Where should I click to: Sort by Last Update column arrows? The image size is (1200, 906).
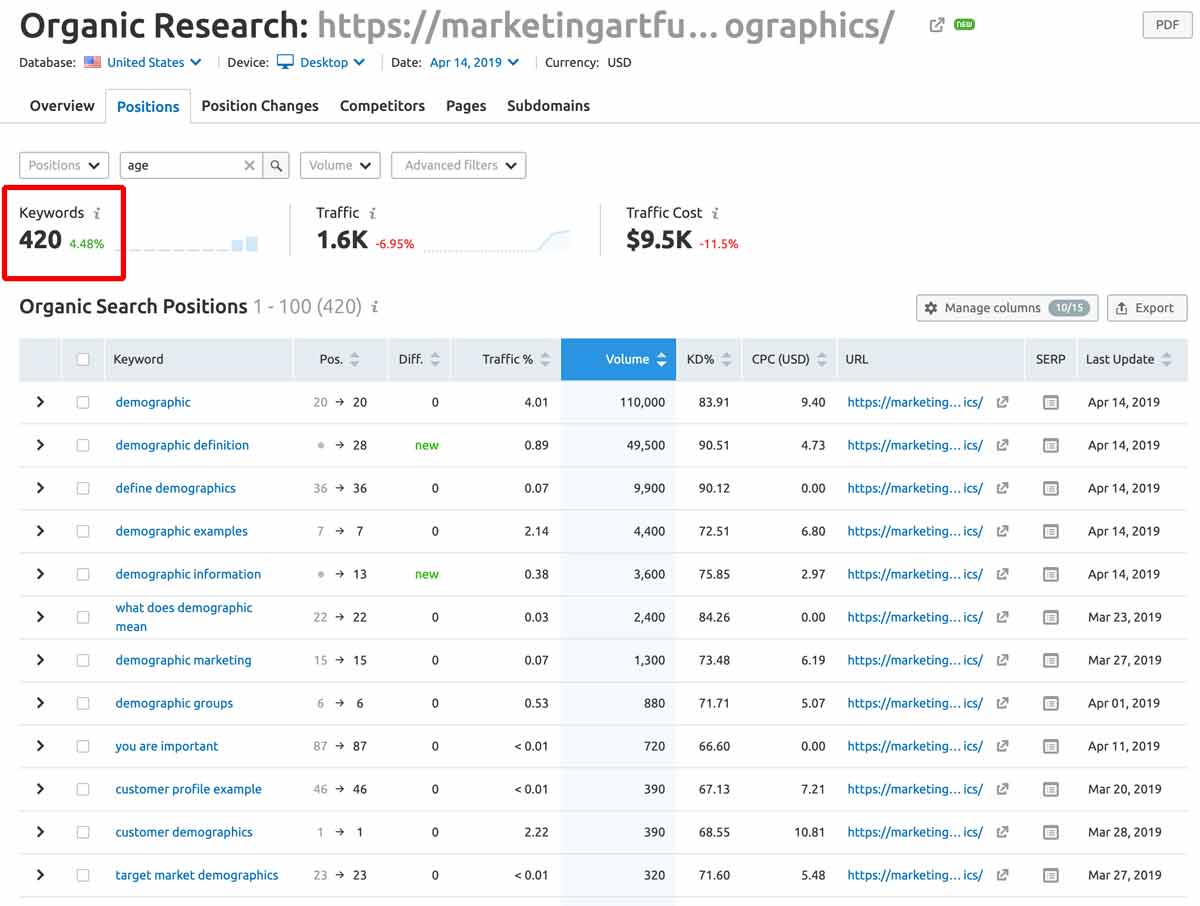[x=1167, y=360]
